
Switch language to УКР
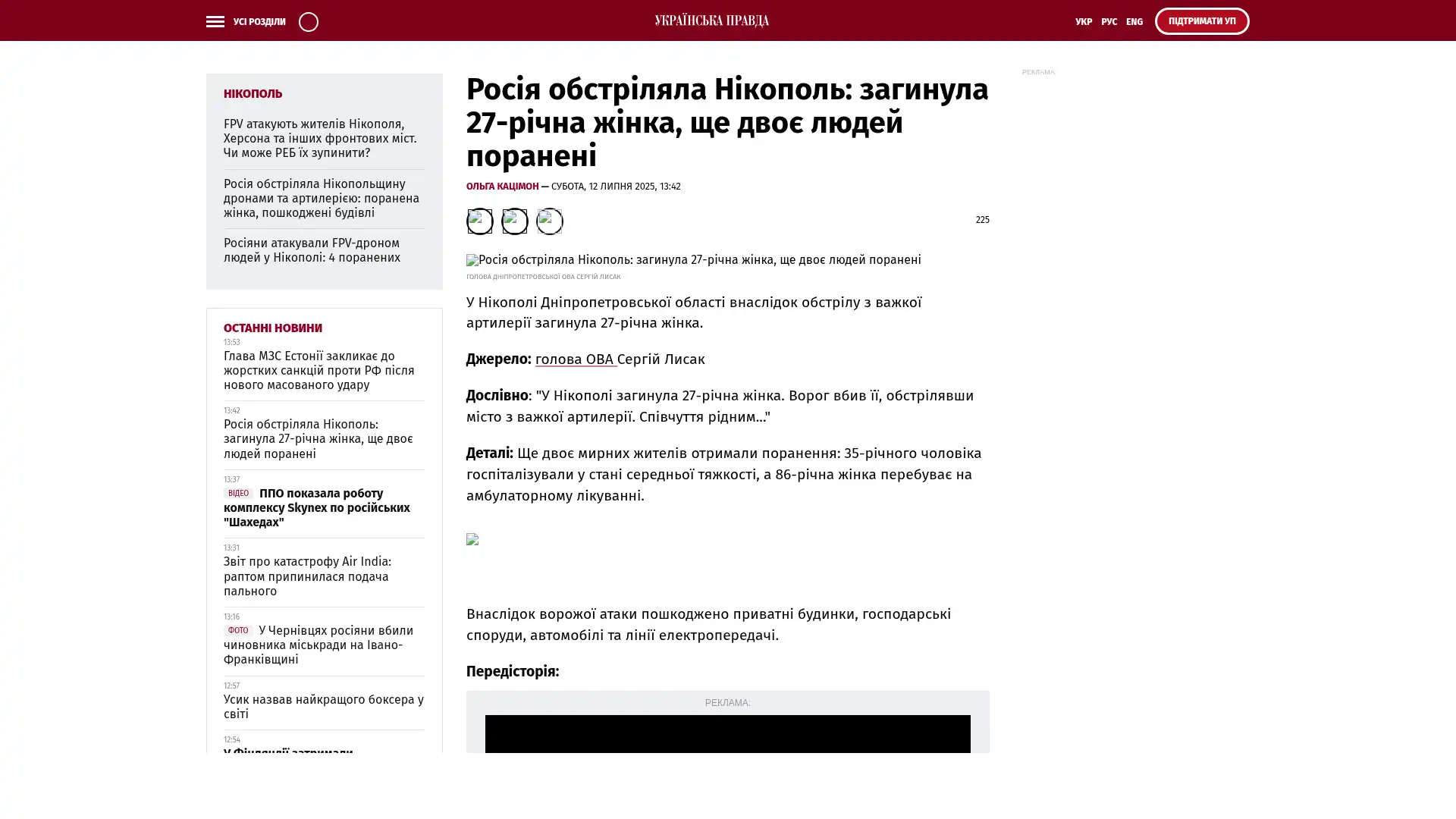[1083, 22]
